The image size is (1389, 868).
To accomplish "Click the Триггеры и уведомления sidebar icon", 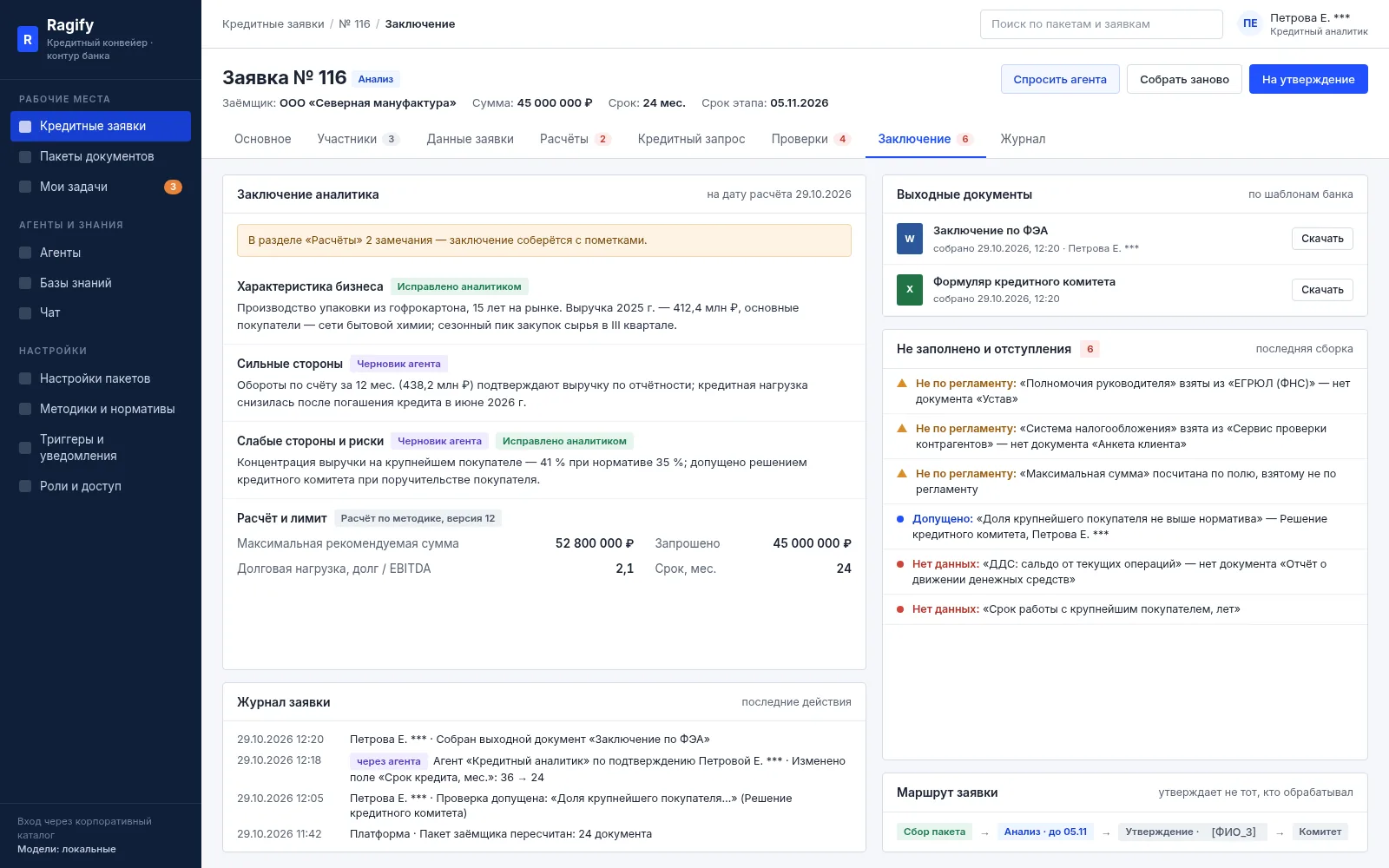I will (x=25, y=448).
